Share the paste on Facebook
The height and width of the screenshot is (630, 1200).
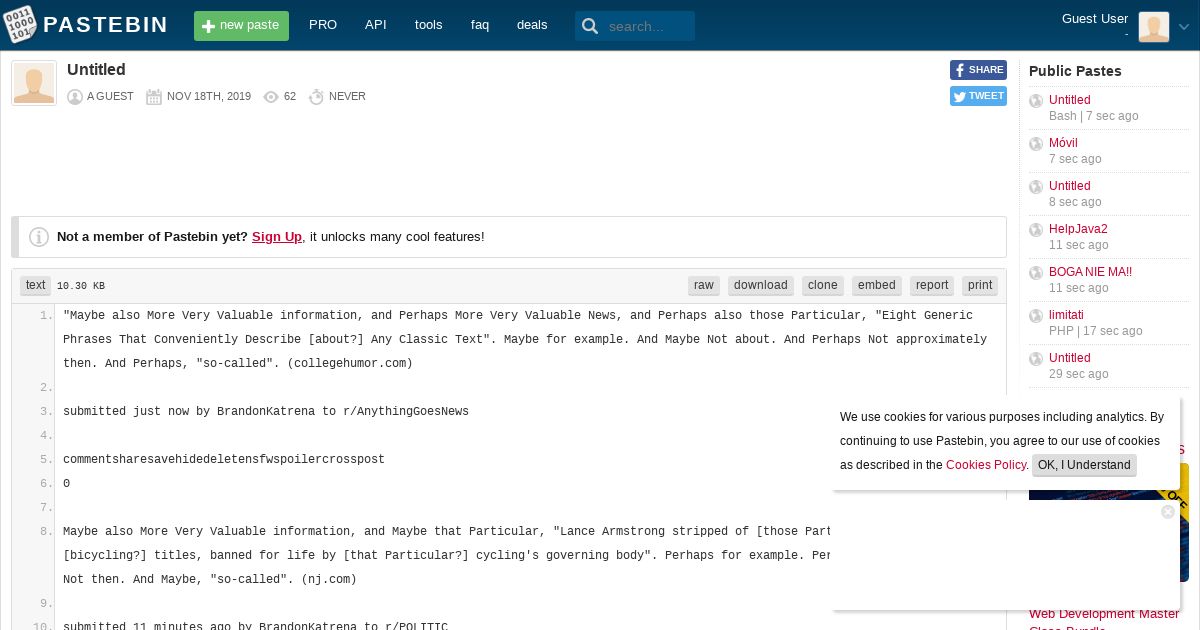pyautogui.click(x=978, y=70)
